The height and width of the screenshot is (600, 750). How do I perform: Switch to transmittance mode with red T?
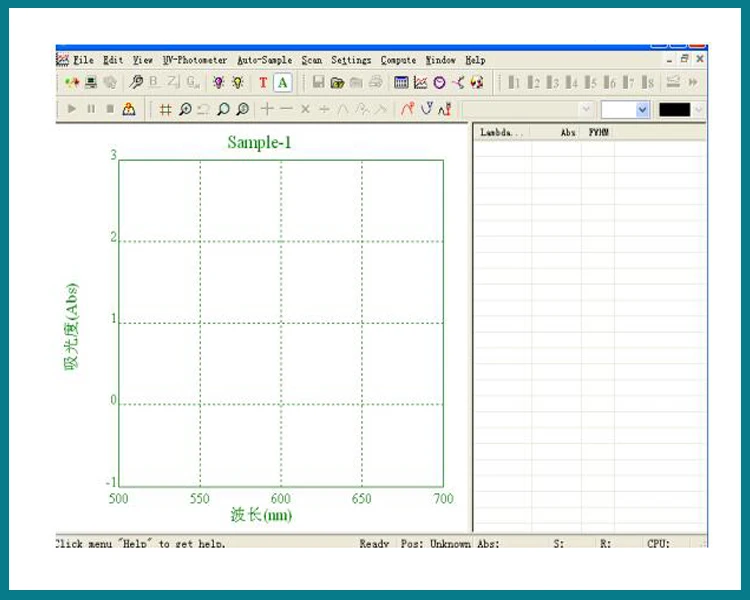263,83
